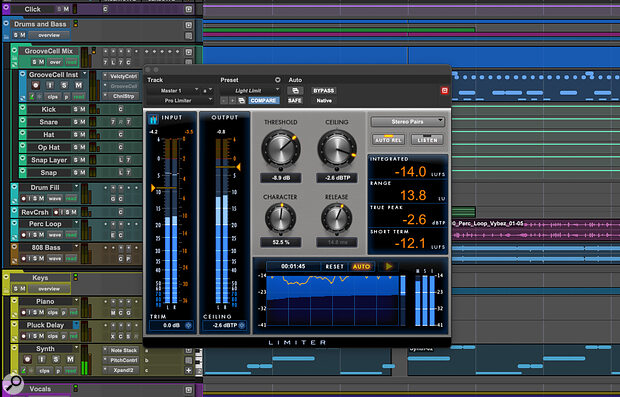Click the GrooveCell Mix track view icon
The image size is (620, 397).
click(189, 52)
